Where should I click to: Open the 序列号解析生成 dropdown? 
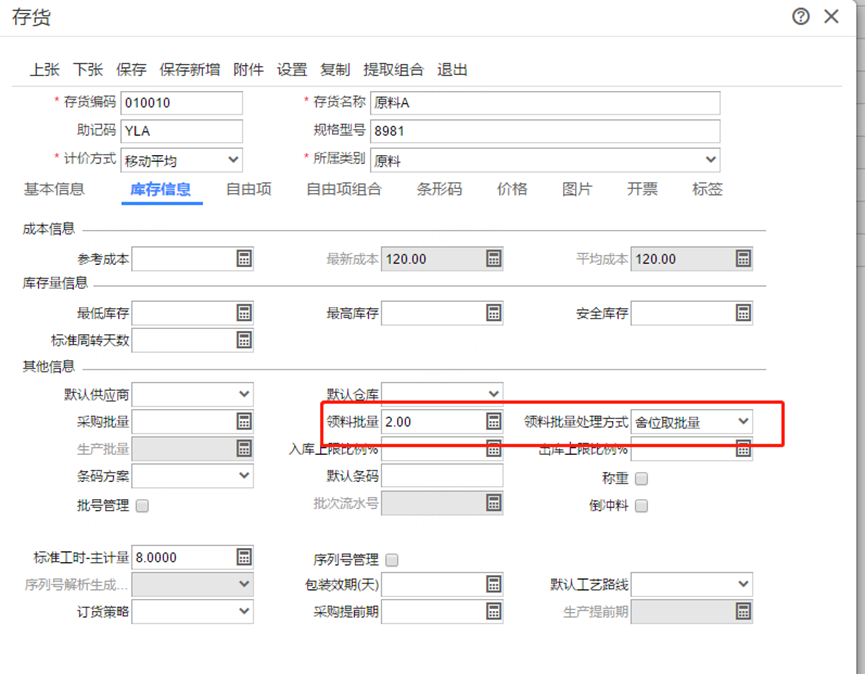pyautogui.click(x=193, y=584)
